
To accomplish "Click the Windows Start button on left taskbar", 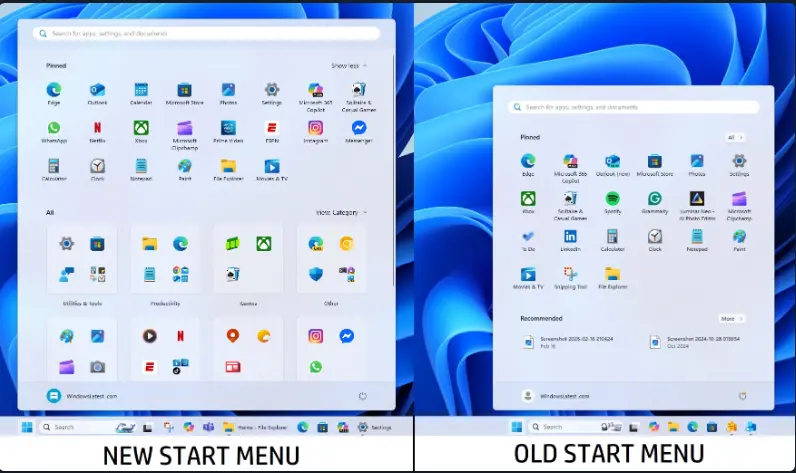I will (x=27, y=427).
